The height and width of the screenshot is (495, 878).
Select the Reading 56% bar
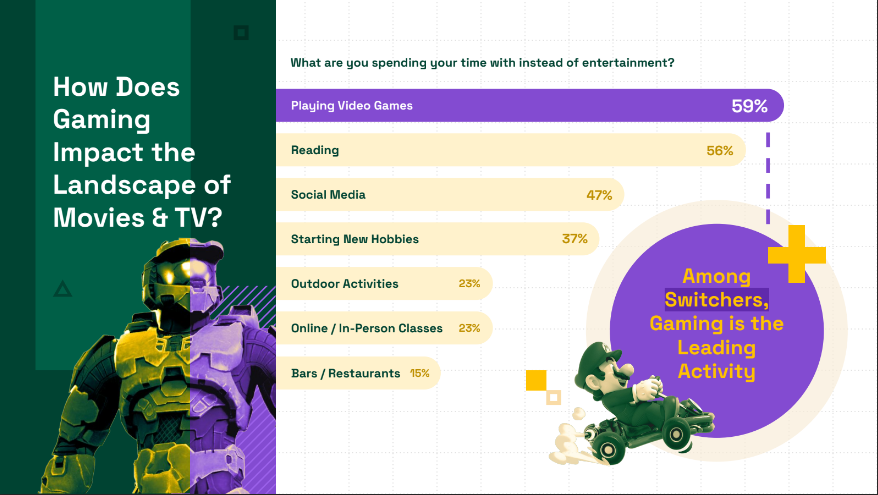511,150
